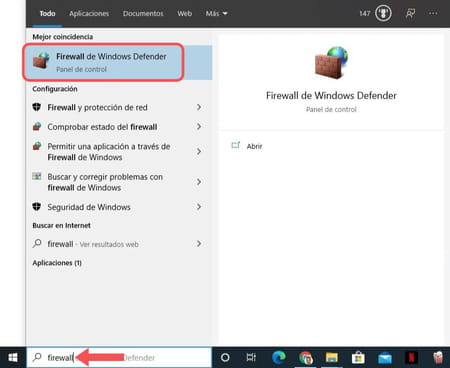Expand arrow for Comprobar estado del firewall

point(199,127)
